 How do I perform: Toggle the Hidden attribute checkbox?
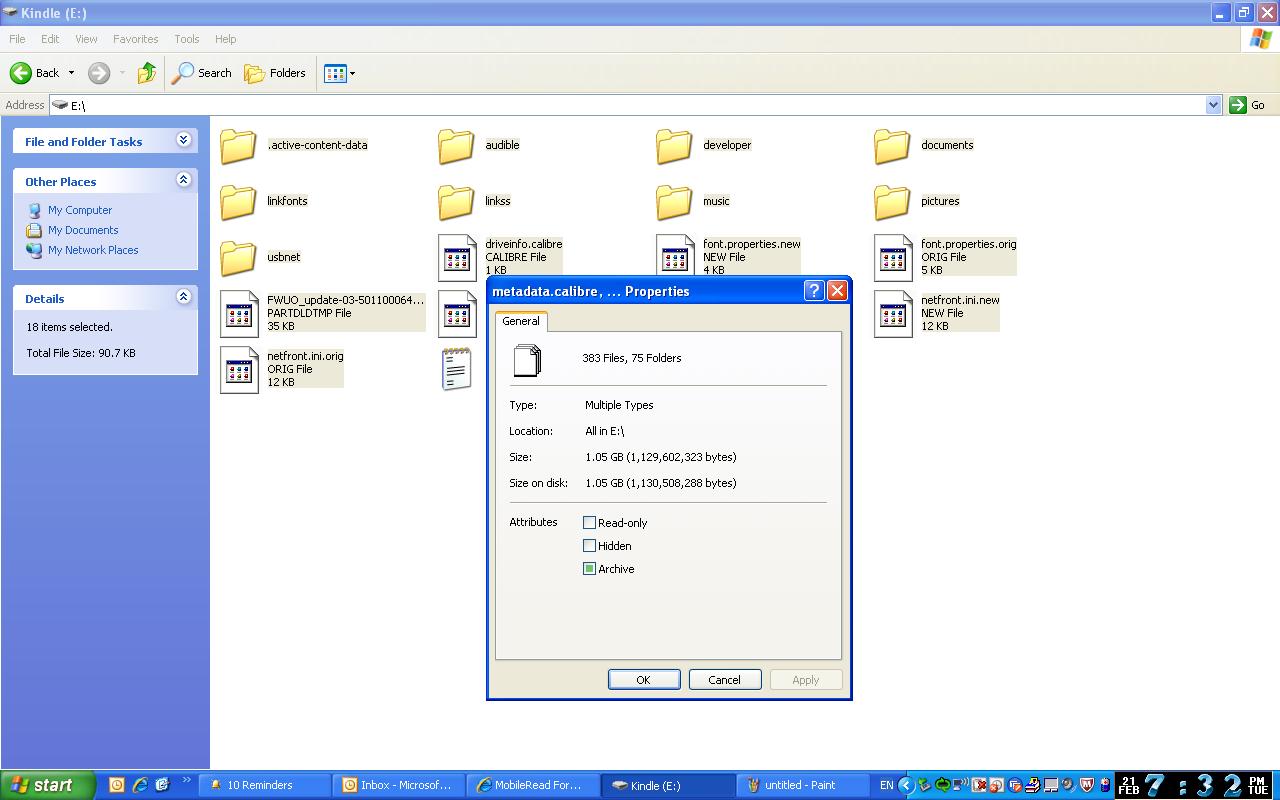tap(589, 546)
